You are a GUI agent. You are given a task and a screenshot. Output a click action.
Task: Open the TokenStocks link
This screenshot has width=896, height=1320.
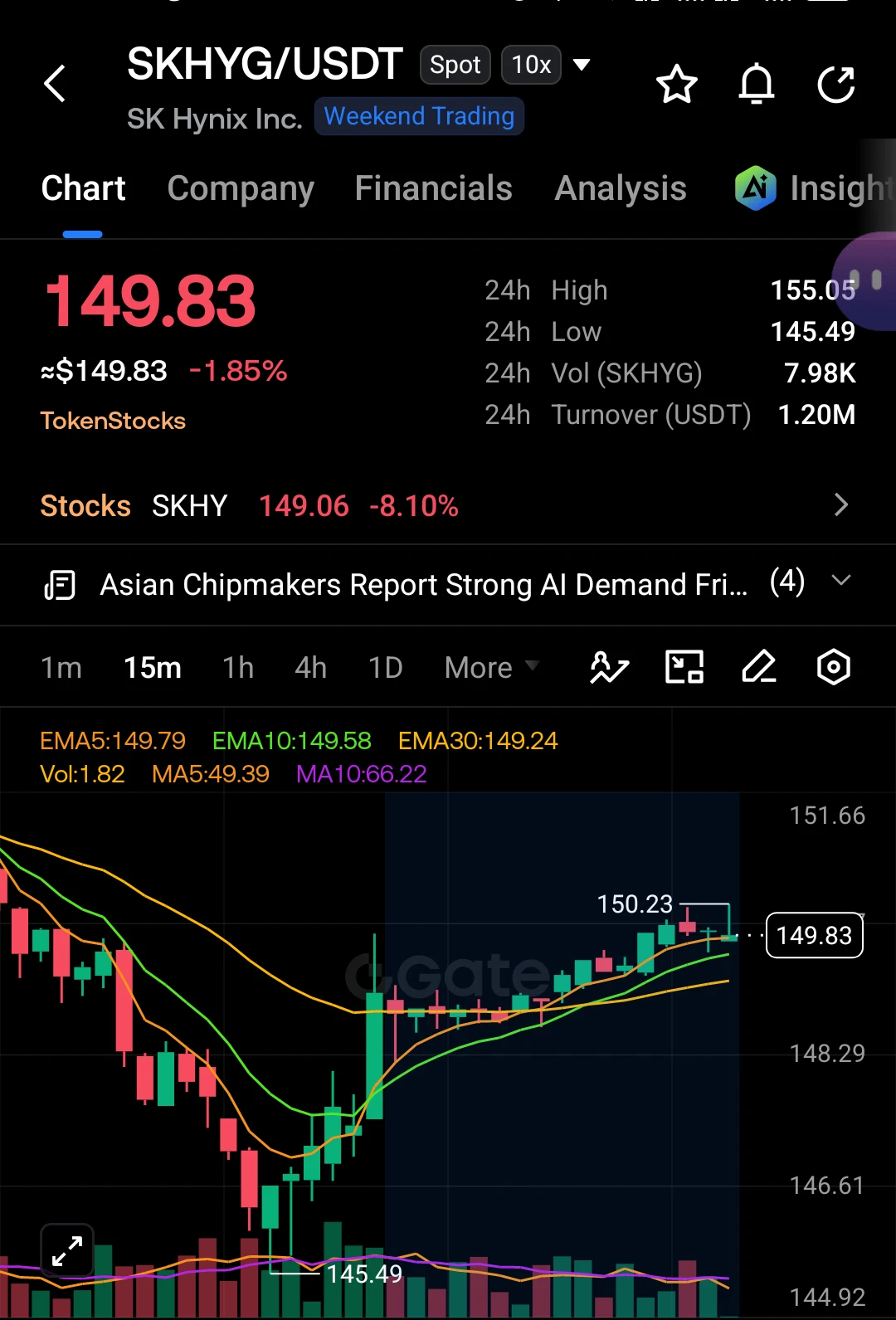113,421
